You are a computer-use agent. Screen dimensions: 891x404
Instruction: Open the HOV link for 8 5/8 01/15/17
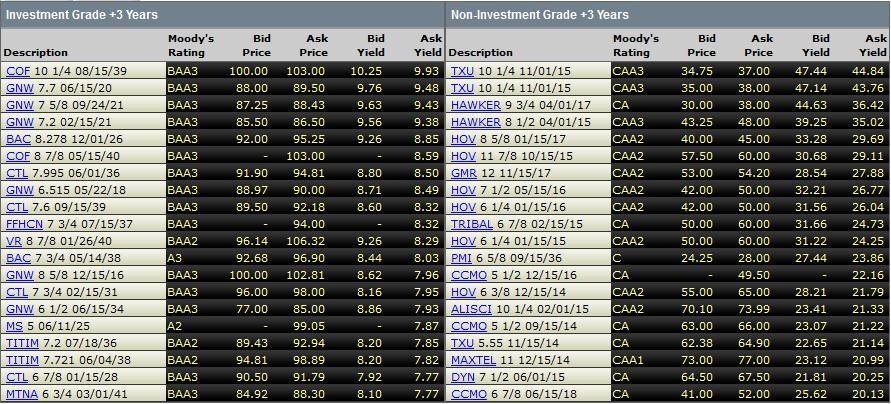[x=463, y=139]
